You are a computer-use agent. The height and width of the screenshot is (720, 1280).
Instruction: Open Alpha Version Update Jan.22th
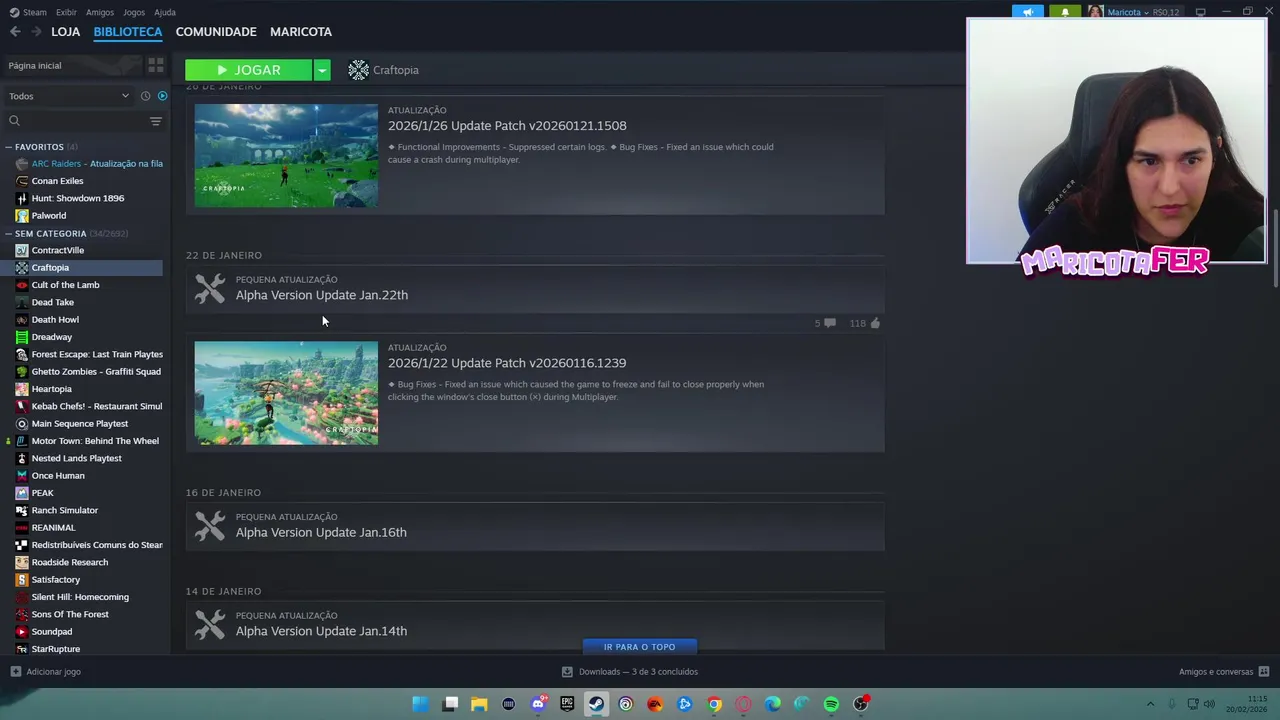pyautogui.click(x=322, y=295)
